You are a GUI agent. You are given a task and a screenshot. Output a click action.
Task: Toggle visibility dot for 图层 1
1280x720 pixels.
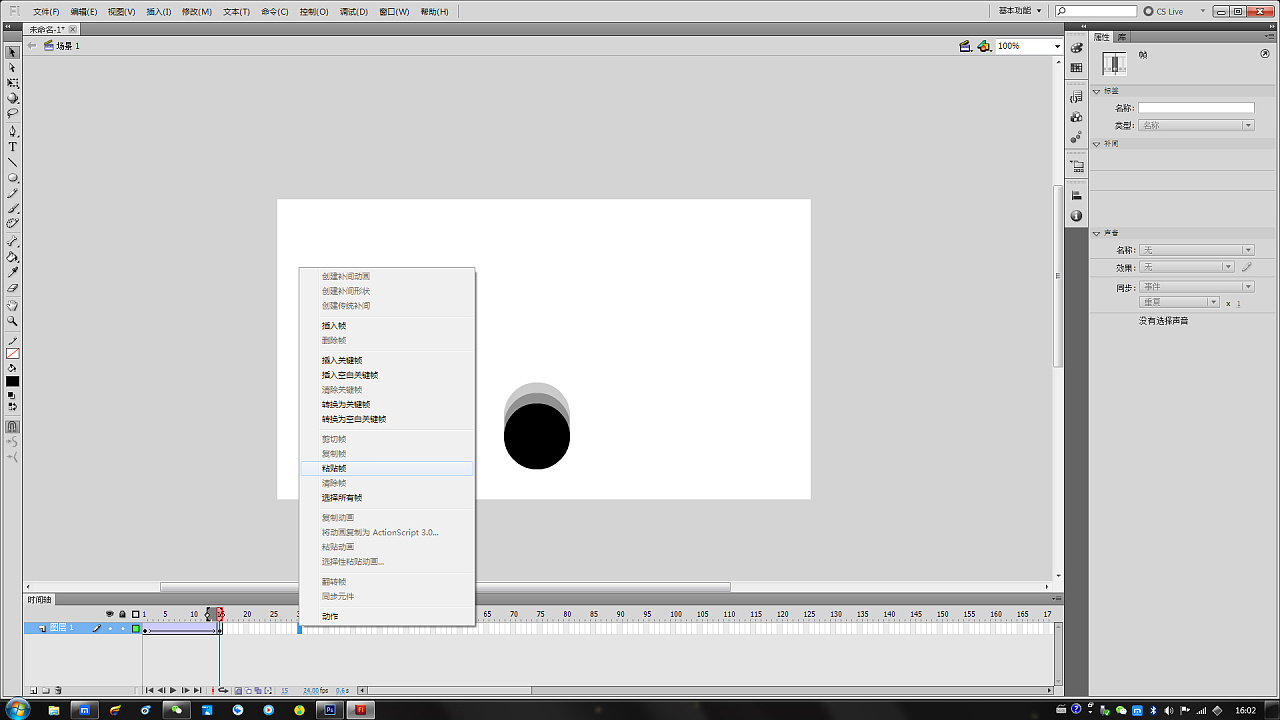pyautogui.click(x=110, y=629)
